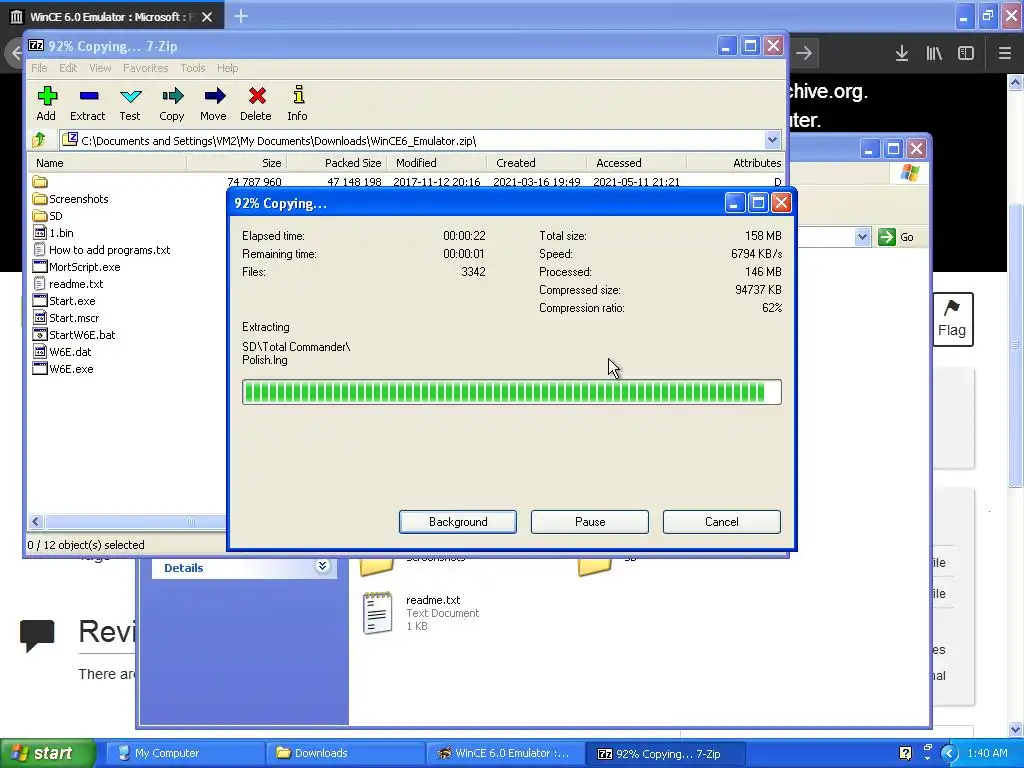Click the Extract toolbar icon
1024x768 pixels.
pyautogui.click(x=88, y=104)
